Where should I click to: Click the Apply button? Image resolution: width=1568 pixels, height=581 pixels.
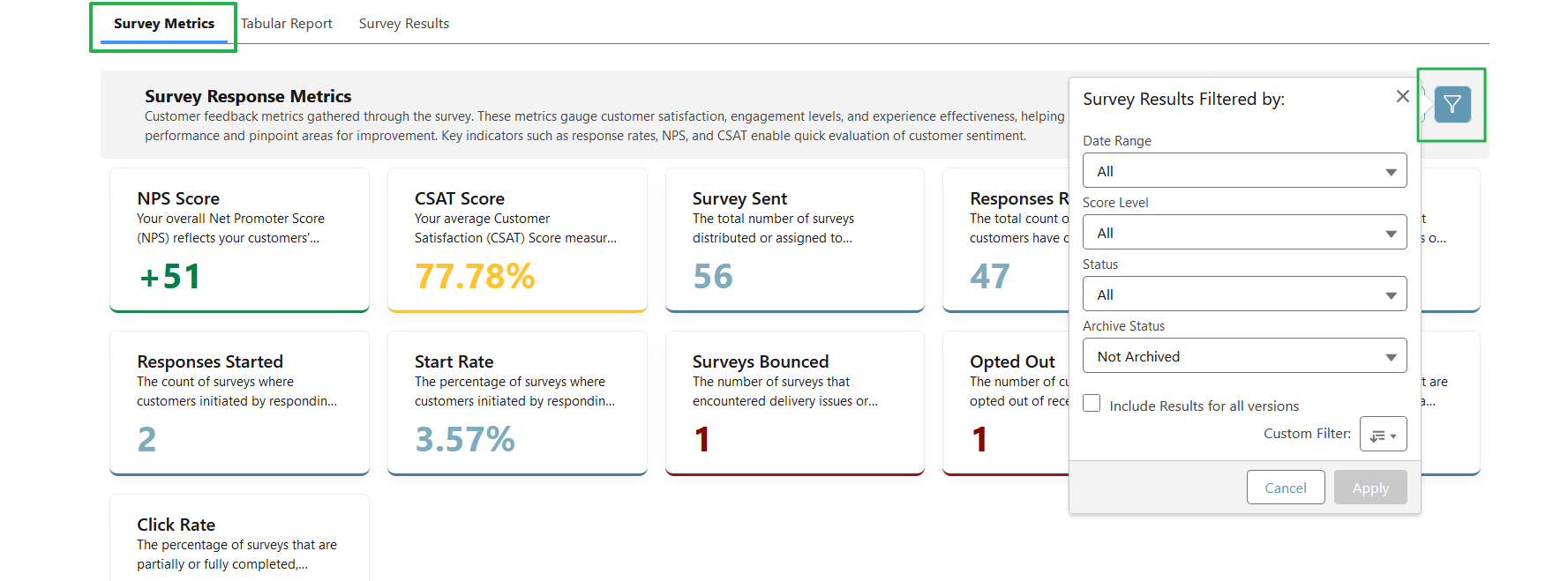(1369, 487)
